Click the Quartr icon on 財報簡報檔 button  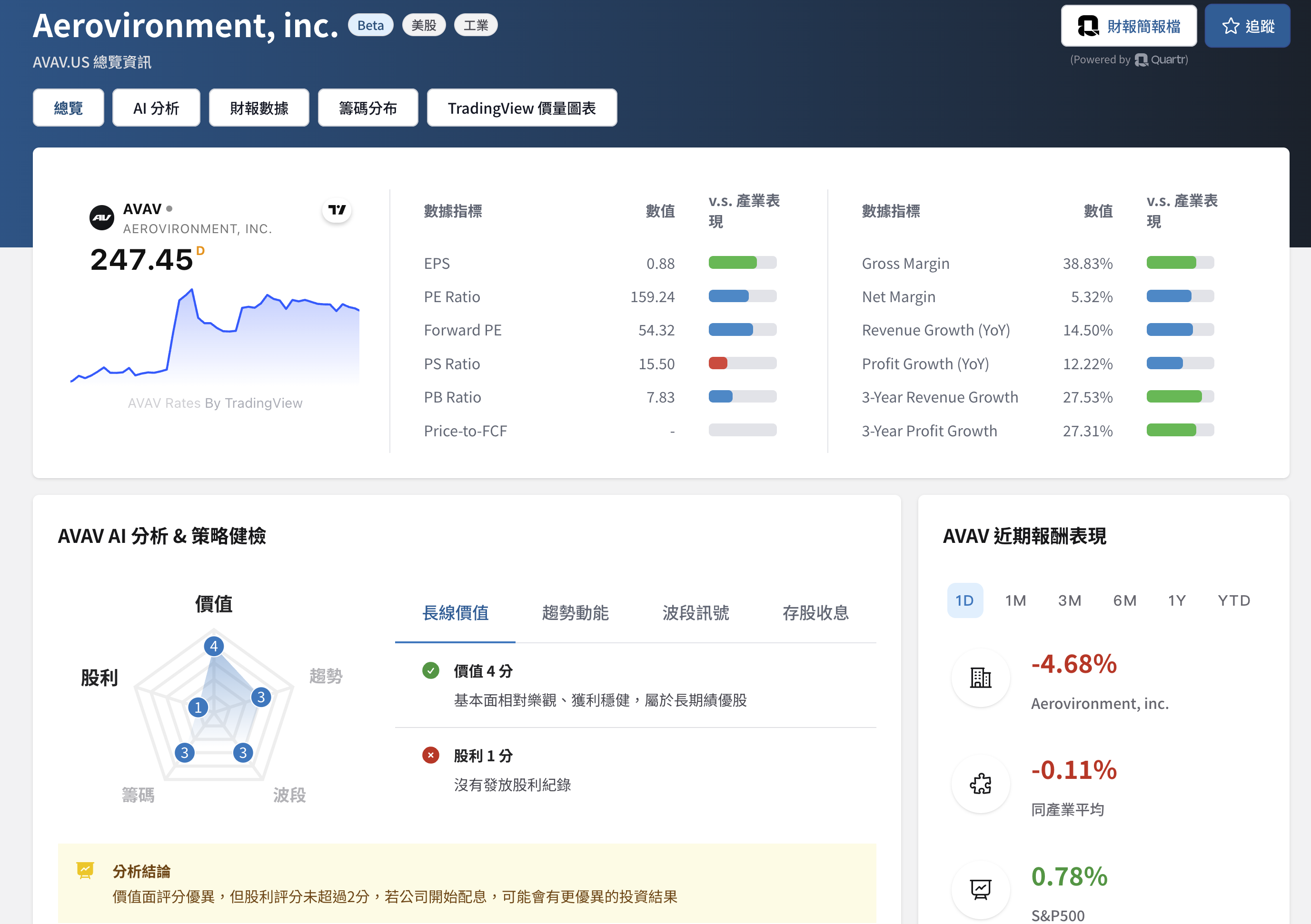pyautogui.click(x=1088, y=26)
